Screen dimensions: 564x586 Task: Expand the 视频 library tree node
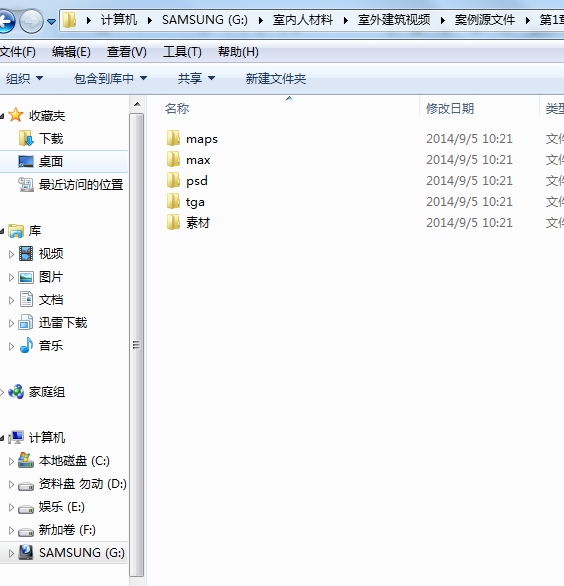11,254
